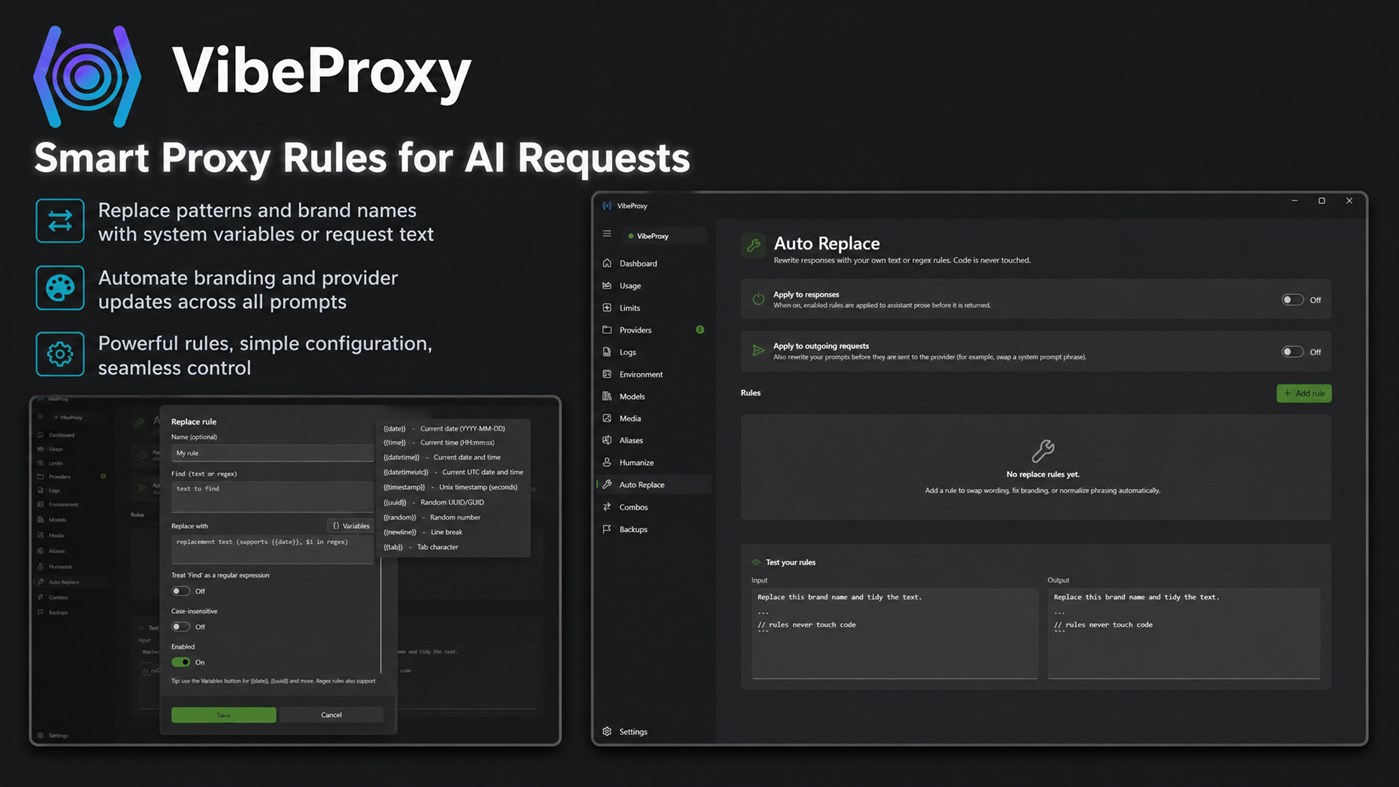
Task: Click the large wrench icon above 'No replace rules yet'
Action: click(x=1043, y=450)
